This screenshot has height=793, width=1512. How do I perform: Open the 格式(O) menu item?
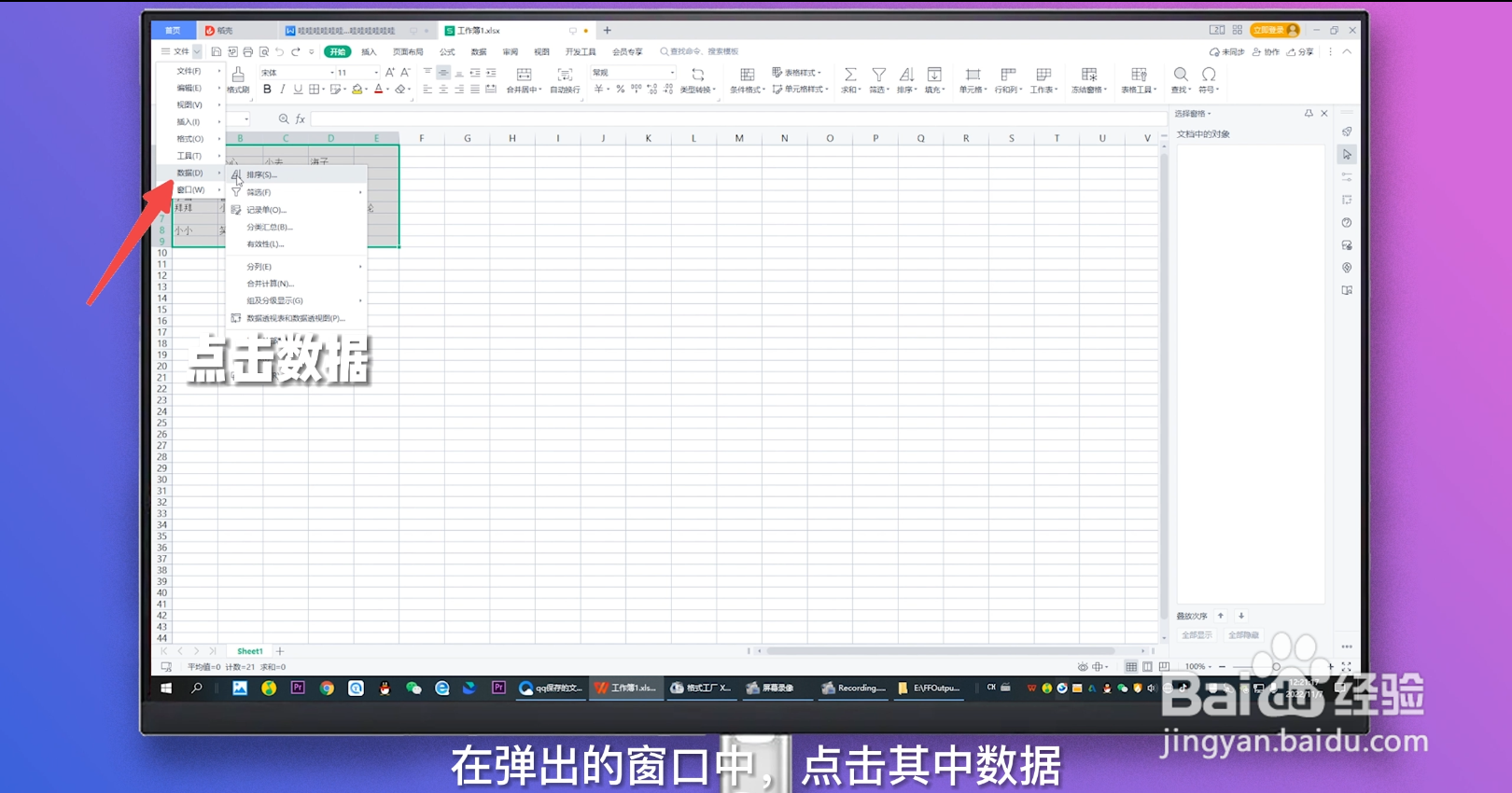tap(190, 139)
